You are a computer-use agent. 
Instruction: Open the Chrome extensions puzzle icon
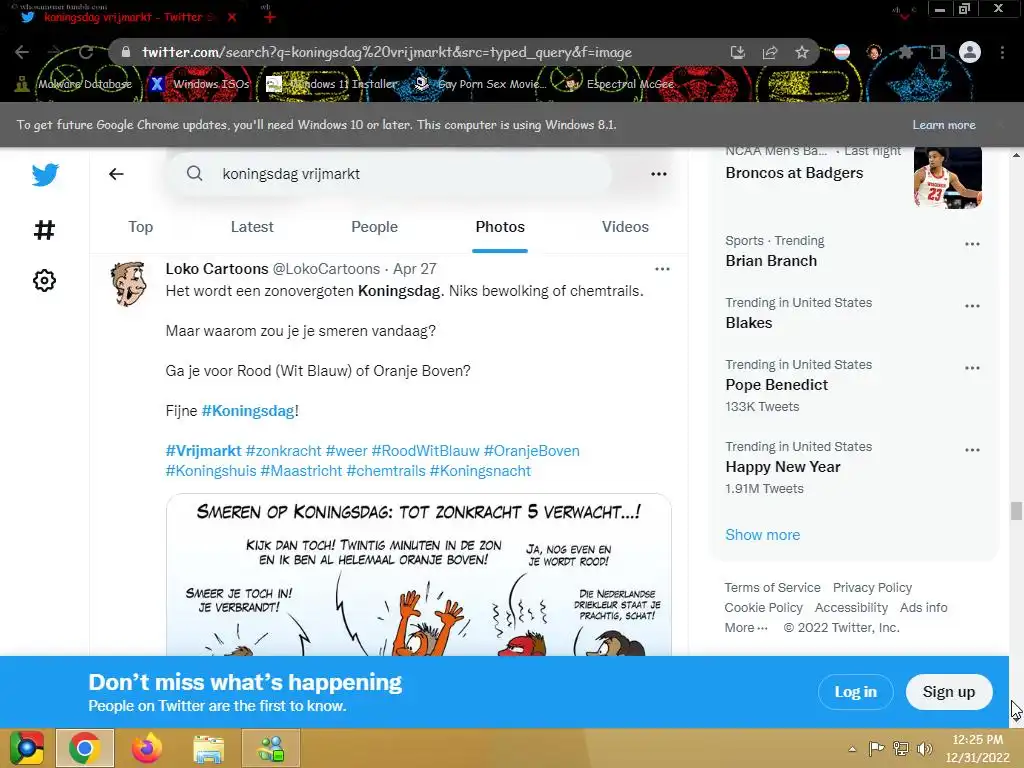coord(905,52)
